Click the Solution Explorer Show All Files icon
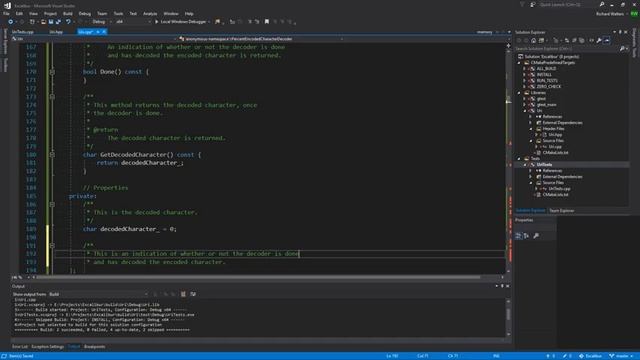This screenshot has height=360, width=640. [x=582, y=40]
